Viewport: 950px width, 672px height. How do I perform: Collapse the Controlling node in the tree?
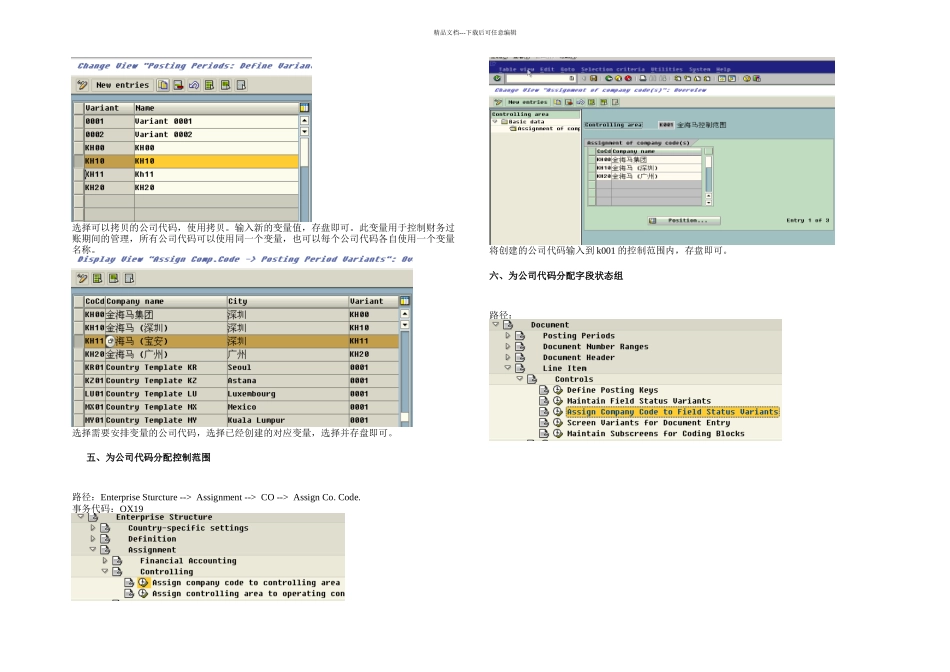coord(105,571)
